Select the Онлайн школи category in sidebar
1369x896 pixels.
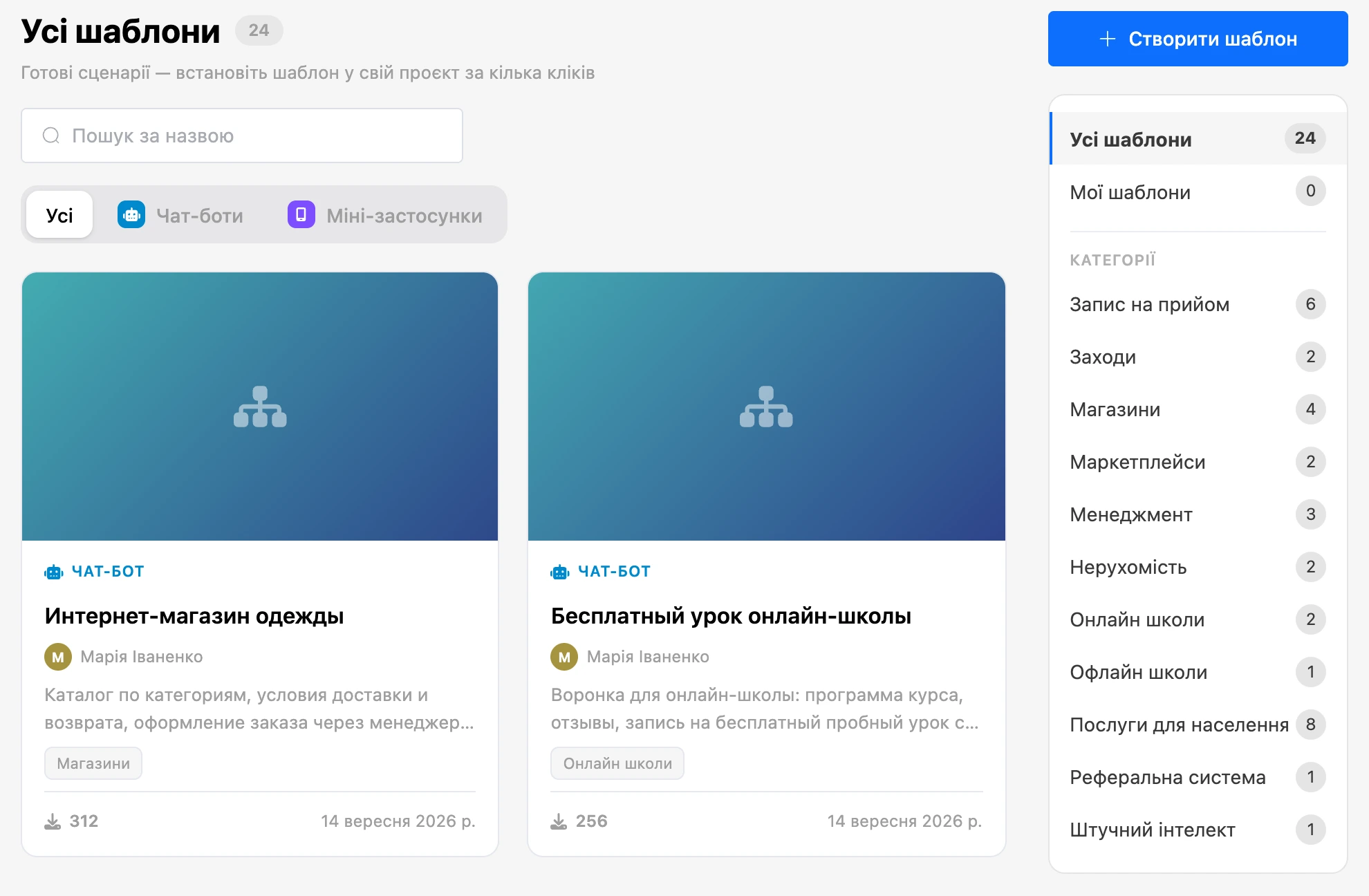(x=1198, y=619)
